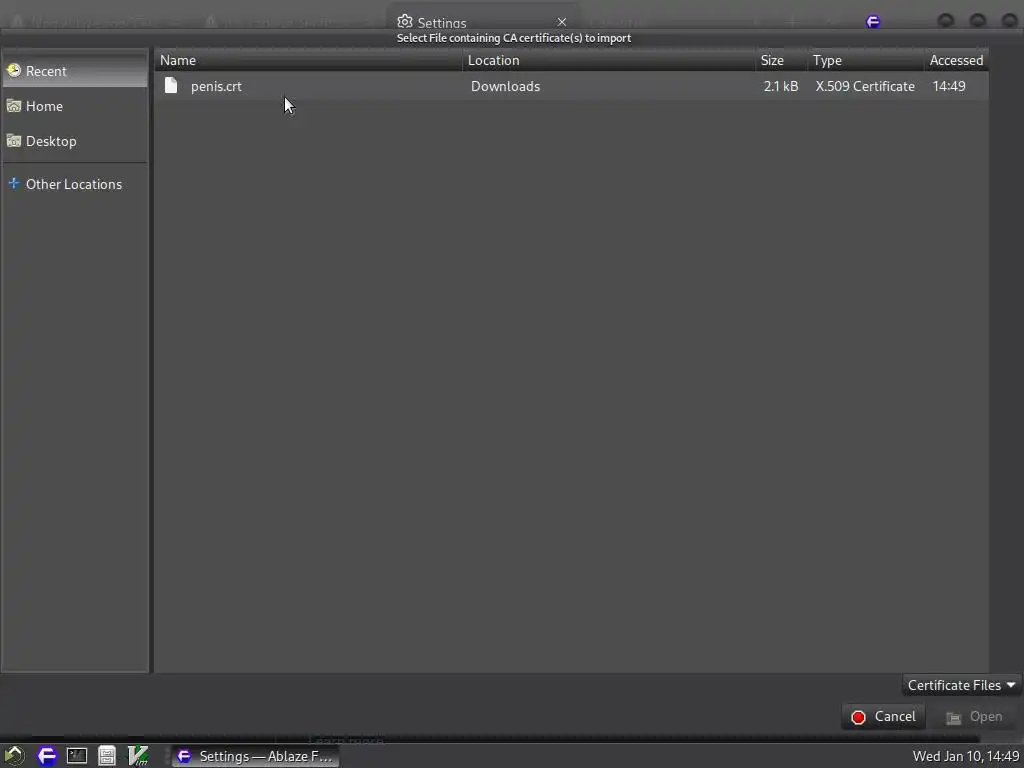Click the plus icon beside Other Locations
The width and height of the screenshot is (1024, 768).
coord(14,184)
